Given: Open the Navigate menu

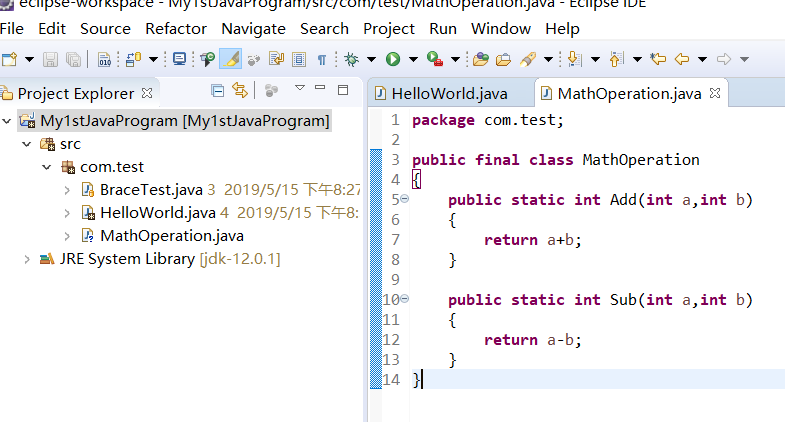Looking at the screenshot, I should [253, 29].
